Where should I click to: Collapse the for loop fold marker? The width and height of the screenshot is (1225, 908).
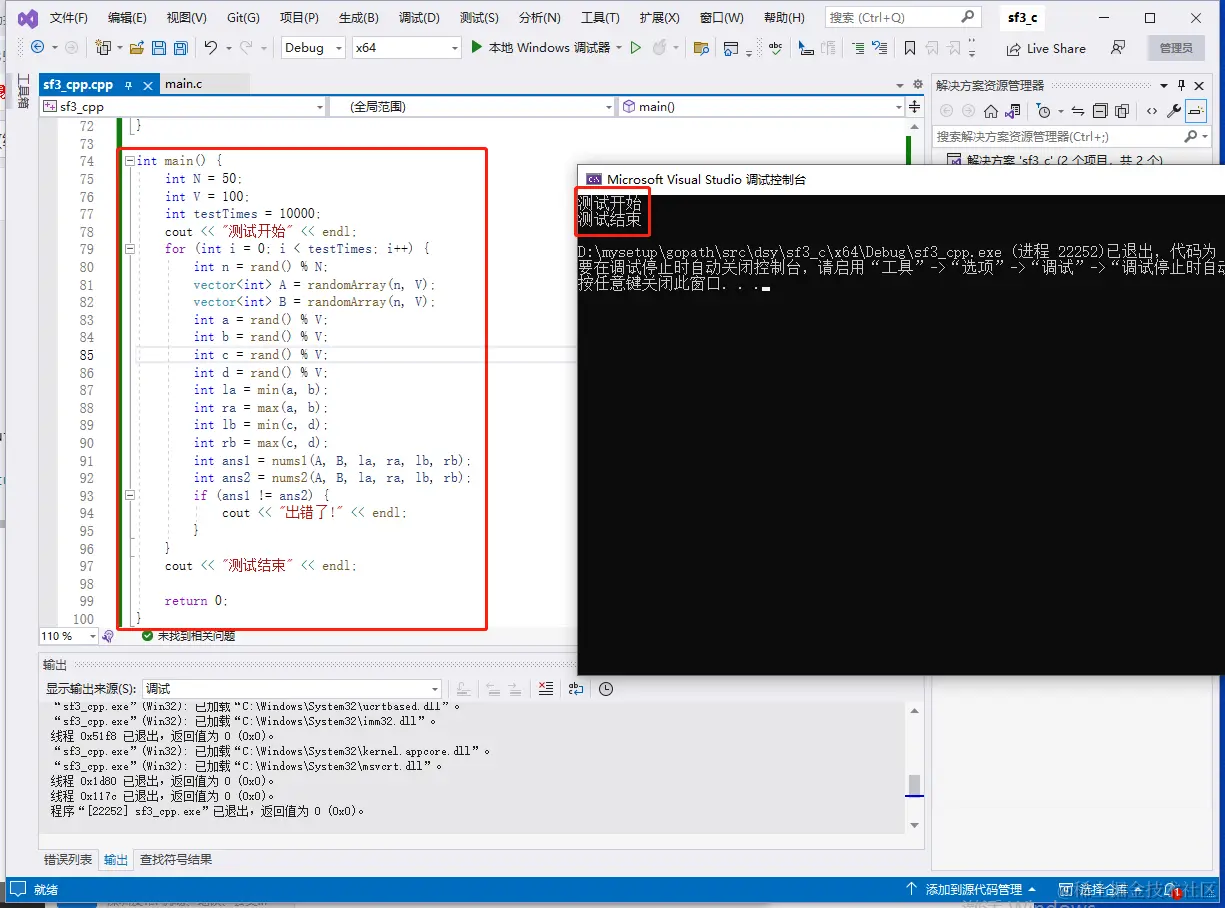coord(129,249)
